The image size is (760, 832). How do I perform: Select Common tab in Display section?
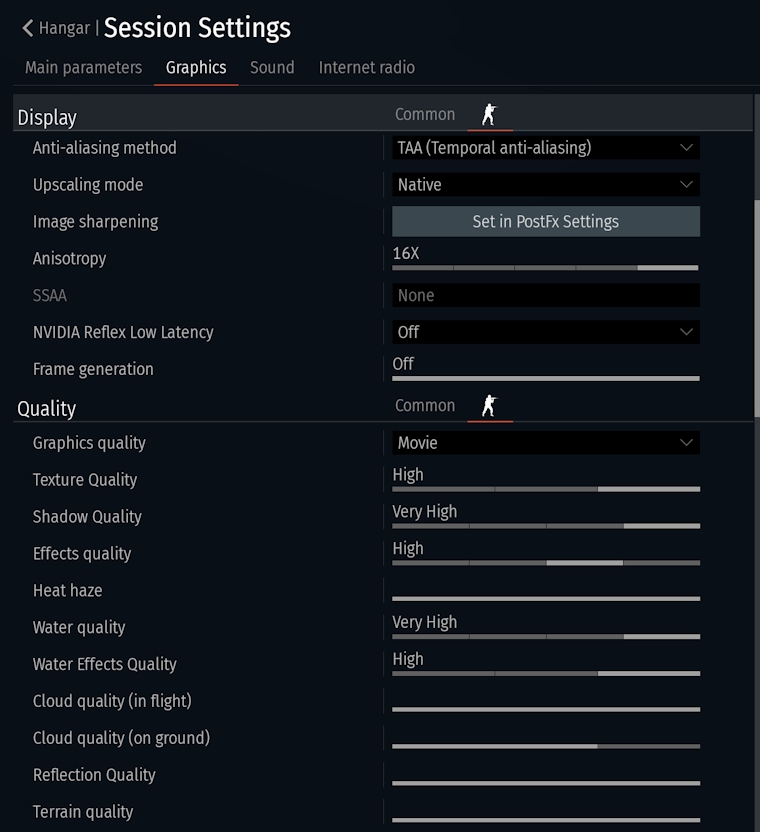425,115
